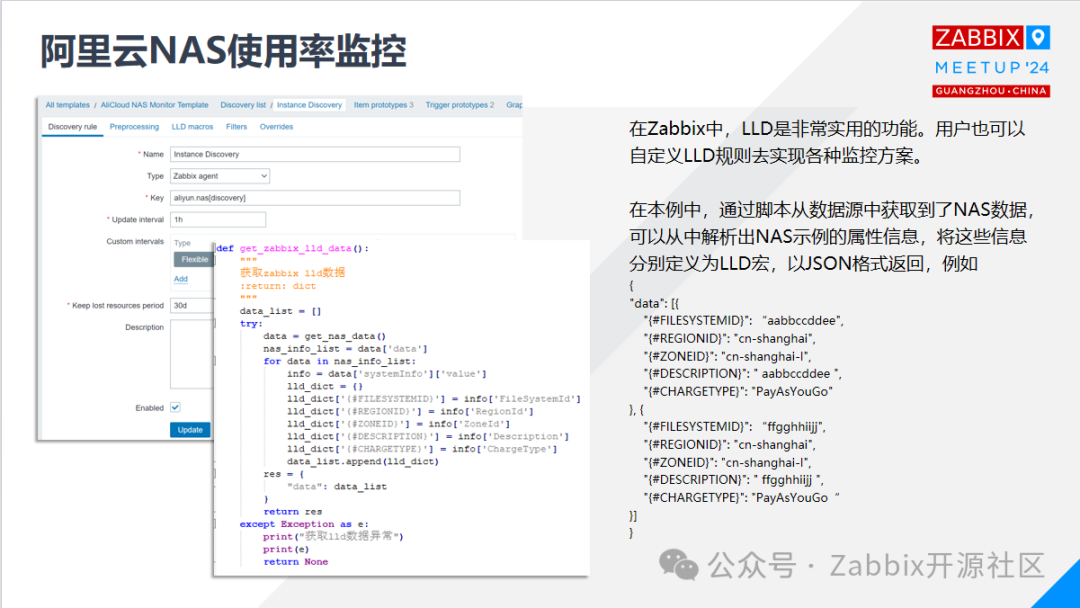1080x608 pixels.
Task: Focus the Update interval field 1h
Action: point(218,220)
